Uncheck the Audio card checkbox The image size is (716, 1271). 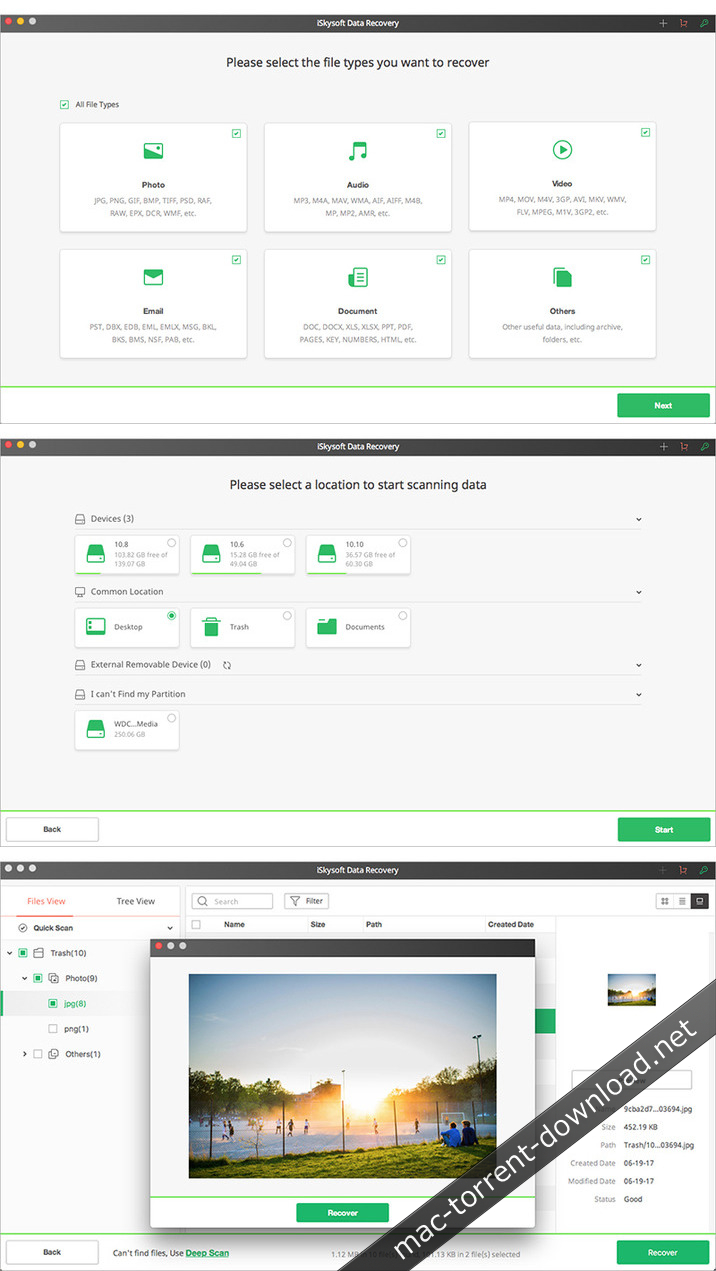[x=441, y=133]
